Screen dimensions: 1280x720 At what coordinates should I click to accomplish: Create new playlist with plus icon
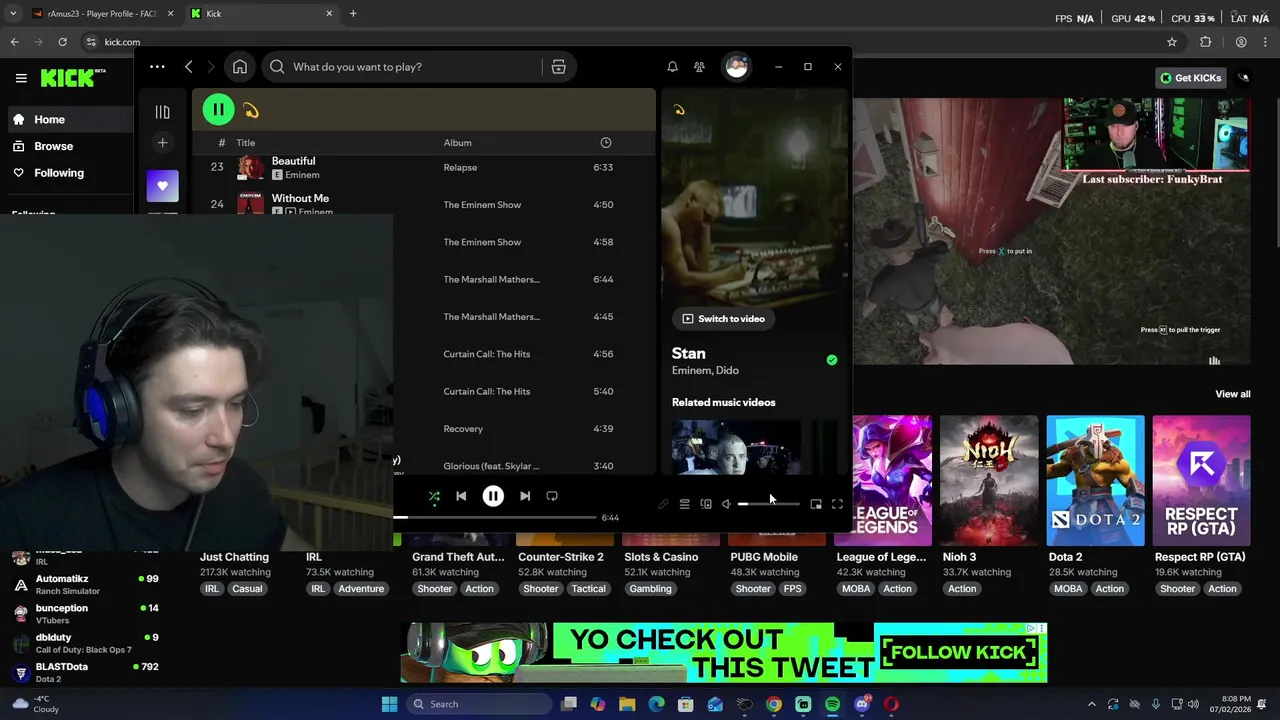pyautogui.click(x=162, y=143)
